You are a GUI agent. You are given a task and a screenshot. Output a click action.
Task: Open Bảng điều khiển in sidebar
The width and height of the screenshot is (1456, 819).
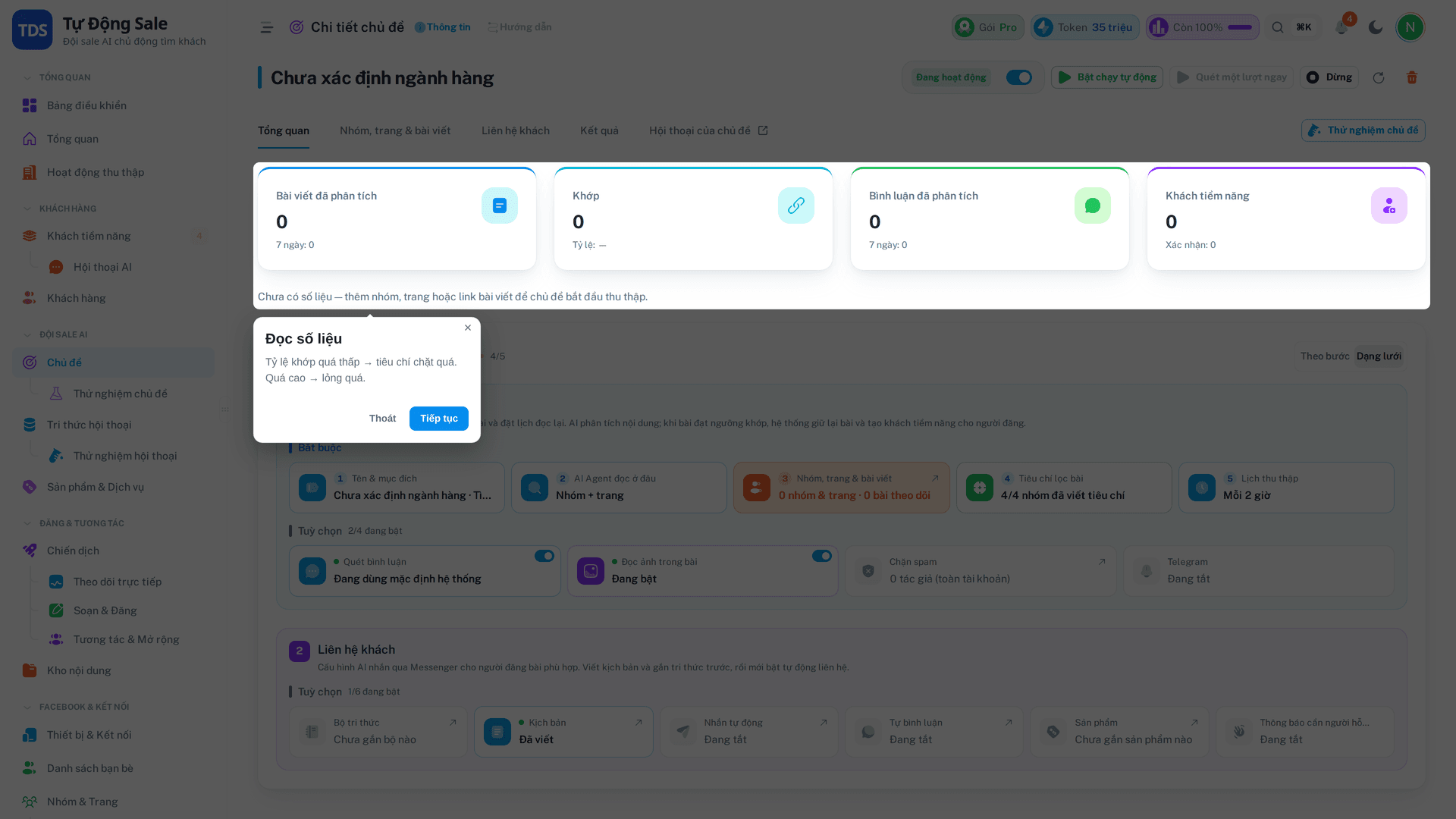click(x=114, y=105)
